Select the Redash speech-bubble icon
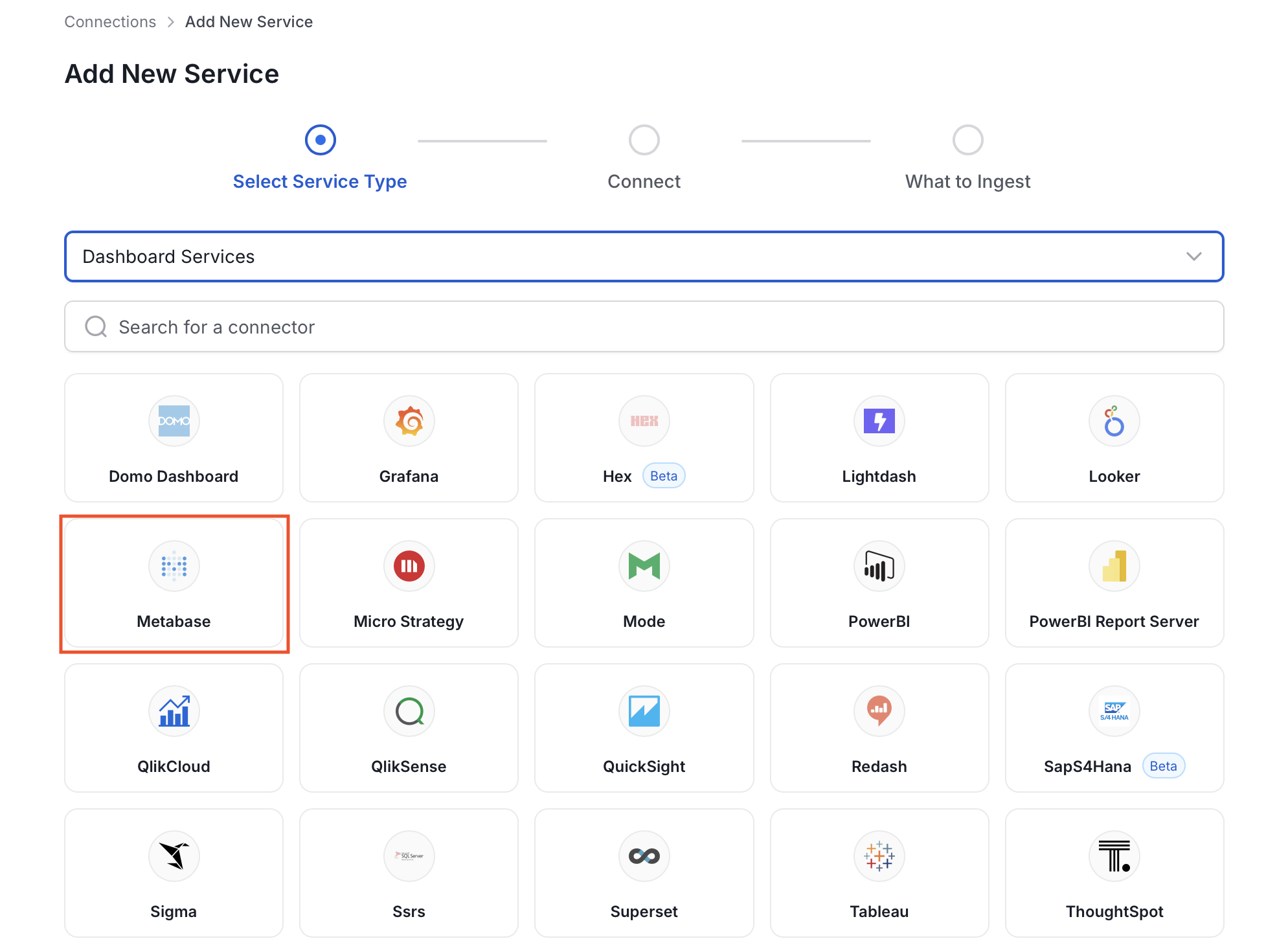 [x=879, y=711]
